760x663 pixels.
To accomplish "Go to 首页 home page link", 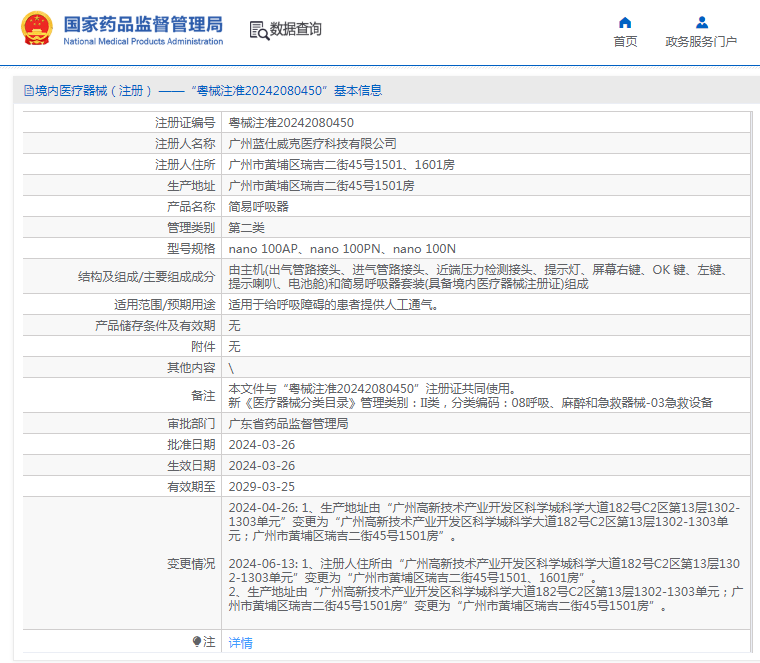I will pyautogui.click(x=625, y=42).
